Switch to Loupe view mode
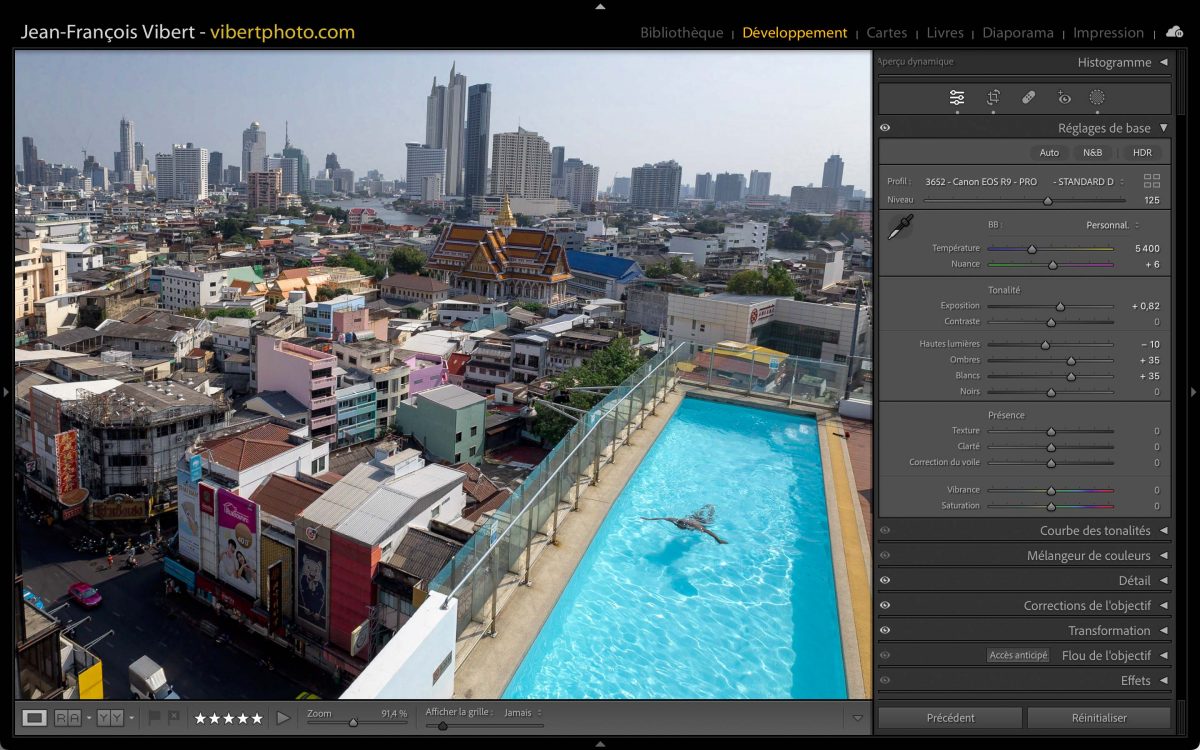 35,717
